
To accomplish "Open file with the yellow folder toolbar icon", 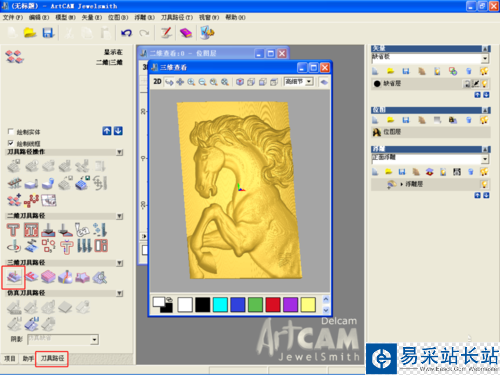I will click(x=30, y=33).
